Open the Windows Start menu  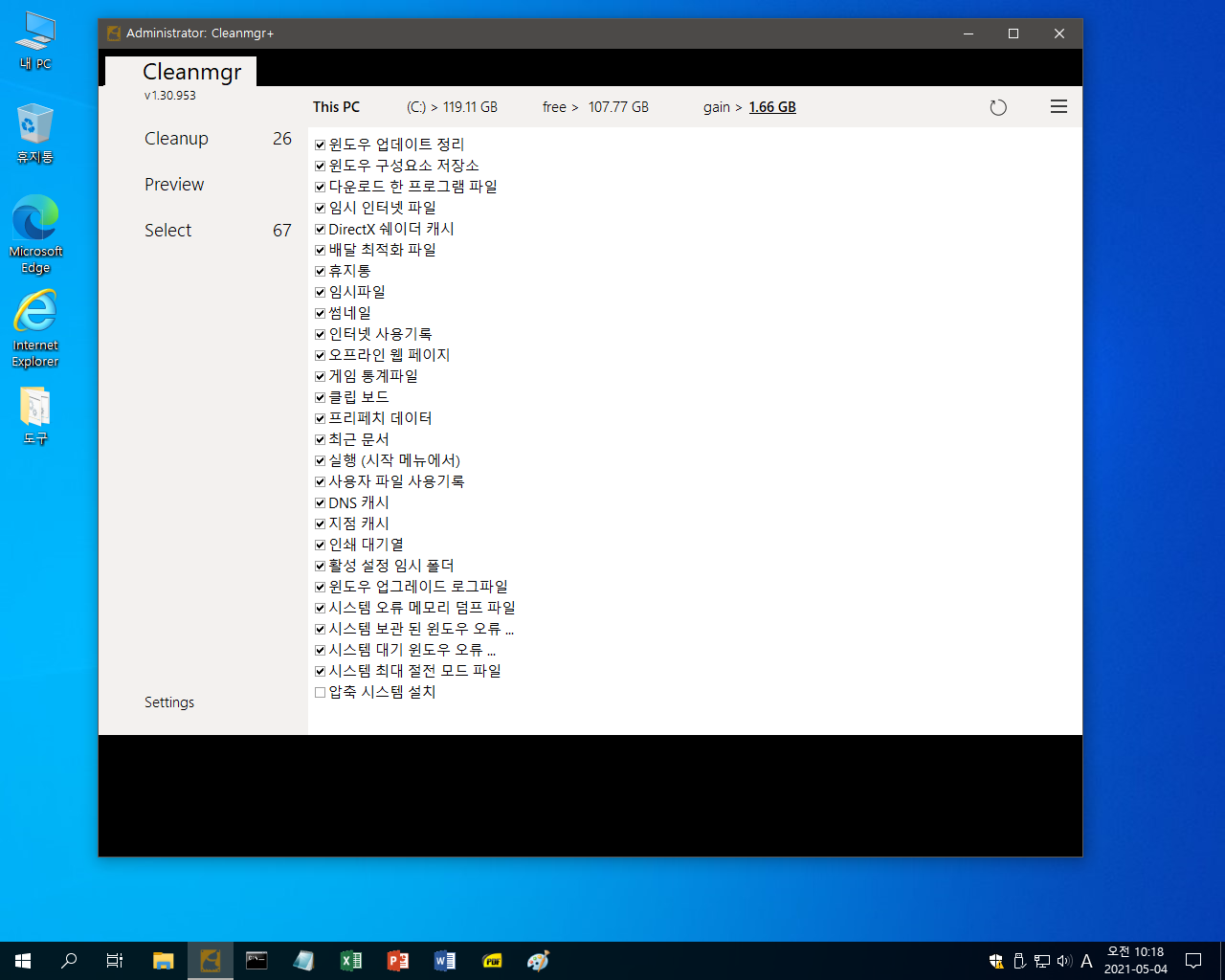pyautogui.click(x=23, y=961)
